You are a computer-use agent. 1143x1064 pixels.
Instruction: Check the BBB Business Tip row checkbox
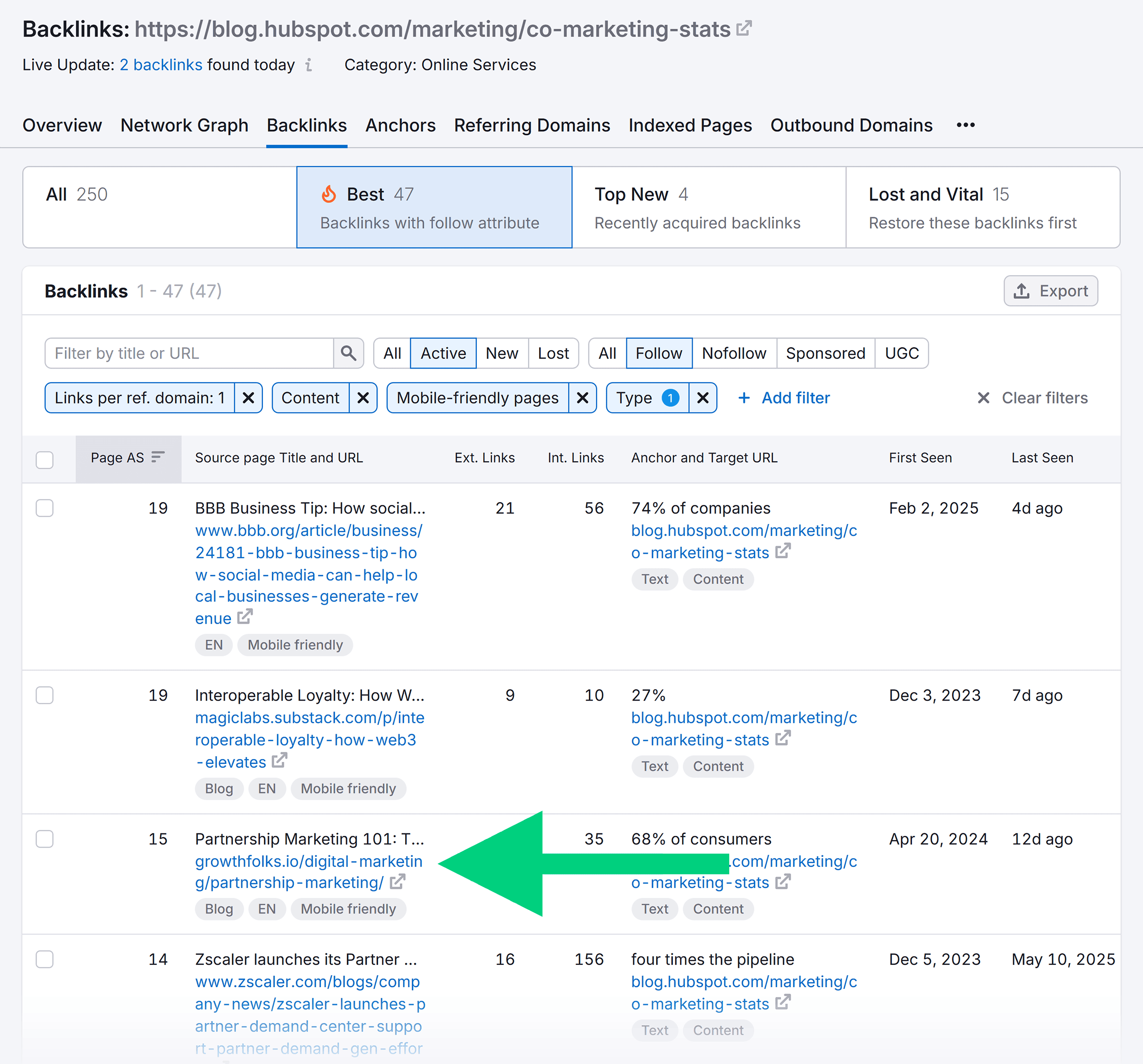(x=44, y=508)
